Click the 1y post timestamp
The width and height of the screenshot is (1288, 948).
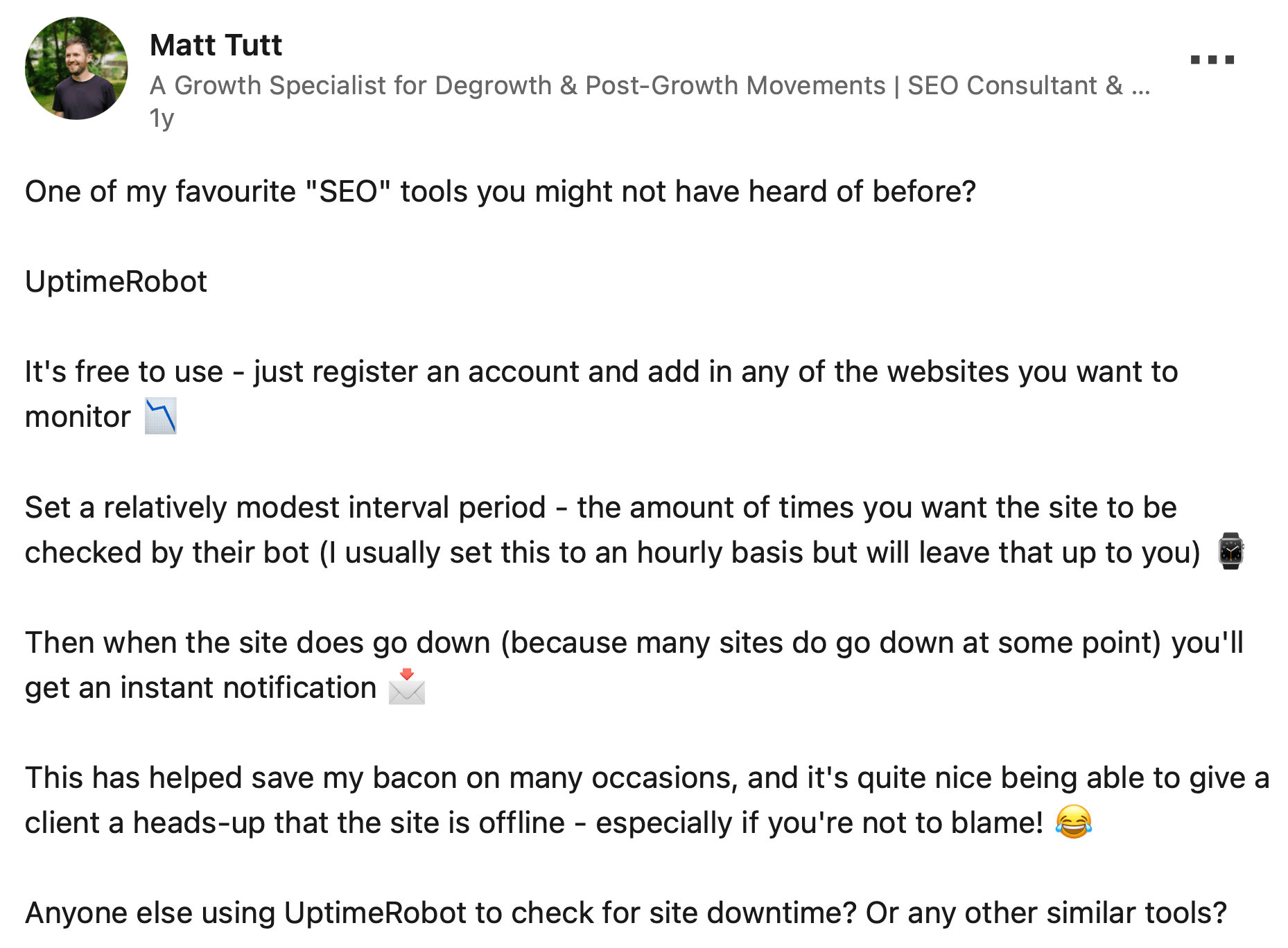pyautogui.click(x=162, y=119)
